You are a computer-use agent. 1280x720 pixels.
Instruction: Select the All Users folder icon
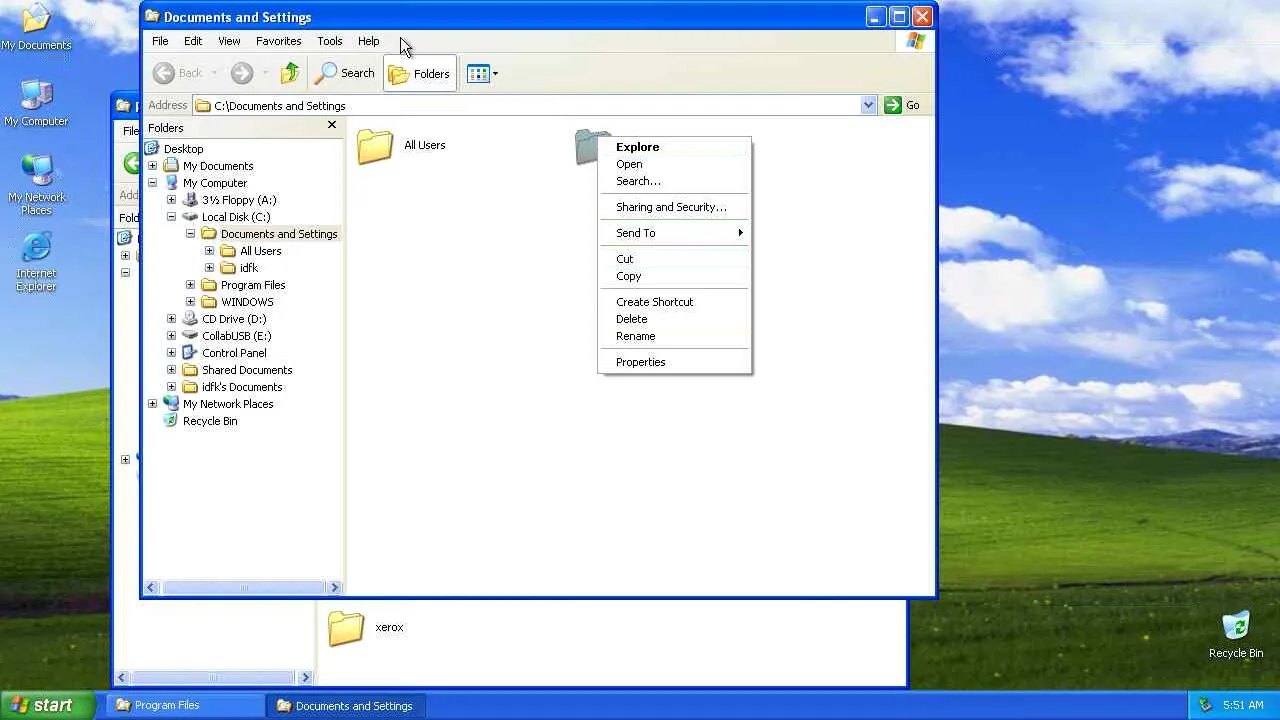coord(375,146)
